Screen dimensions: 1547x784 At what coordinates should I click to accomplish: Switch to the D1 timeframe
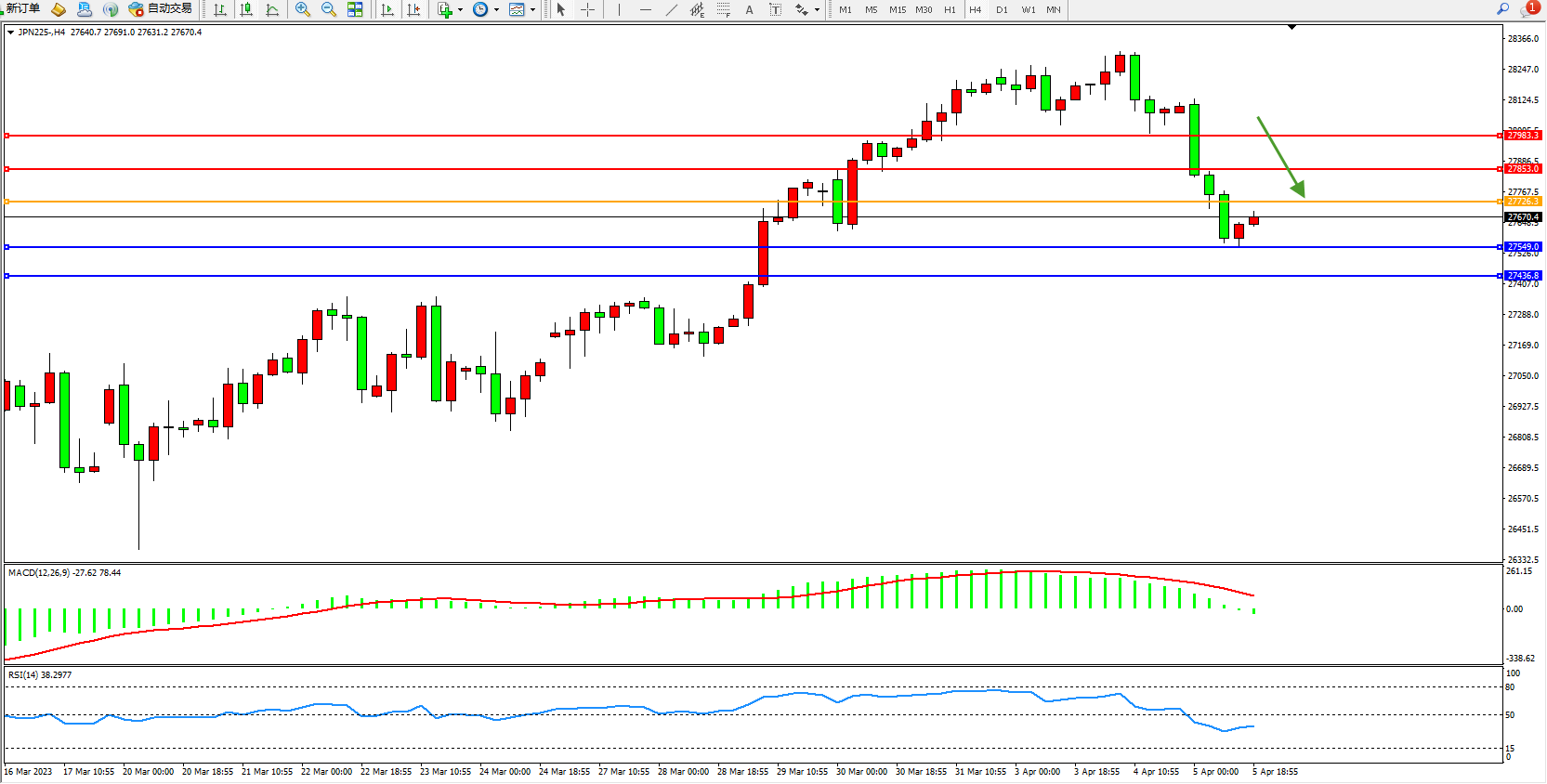(x=1002, y=9)
